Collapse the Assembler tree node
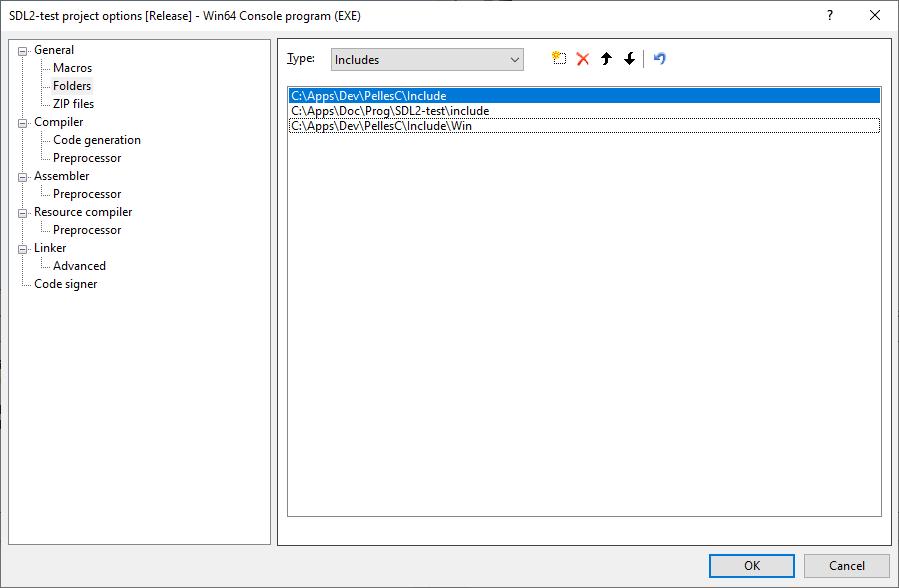Screen dimensions: 899x588 pyautogui.click(x=22, y=177)
